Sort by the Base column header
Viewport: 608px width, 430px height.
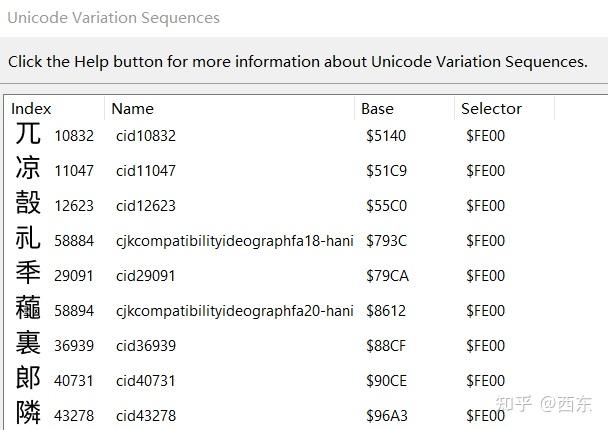377,108
